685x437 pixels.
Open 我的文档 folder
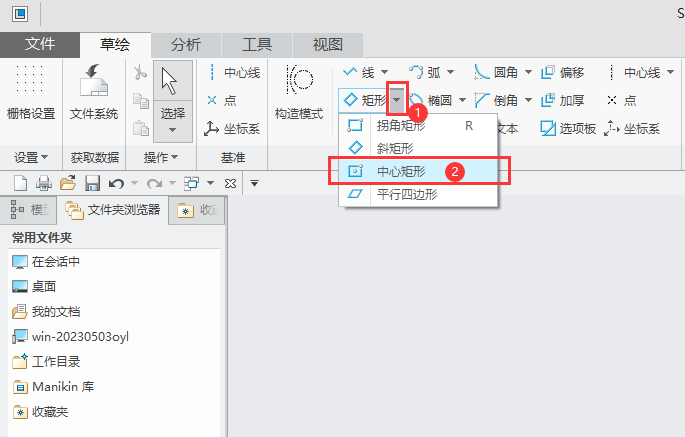pyautogui.click(x=46, y=312)
